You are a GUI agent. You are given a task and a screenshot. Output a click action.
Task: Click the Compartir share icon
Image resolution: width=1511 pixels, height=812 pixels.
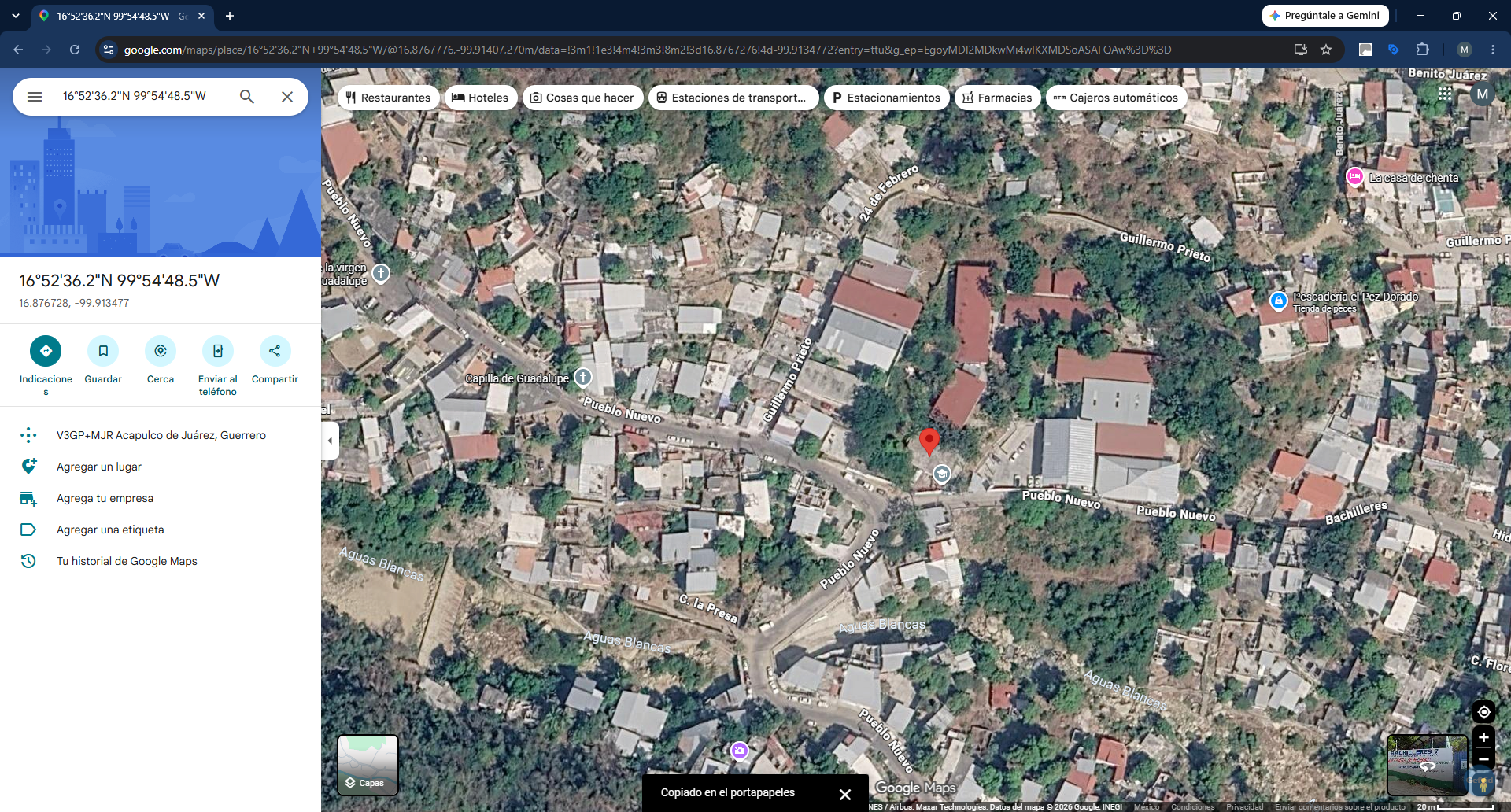(x=275, y=351)
